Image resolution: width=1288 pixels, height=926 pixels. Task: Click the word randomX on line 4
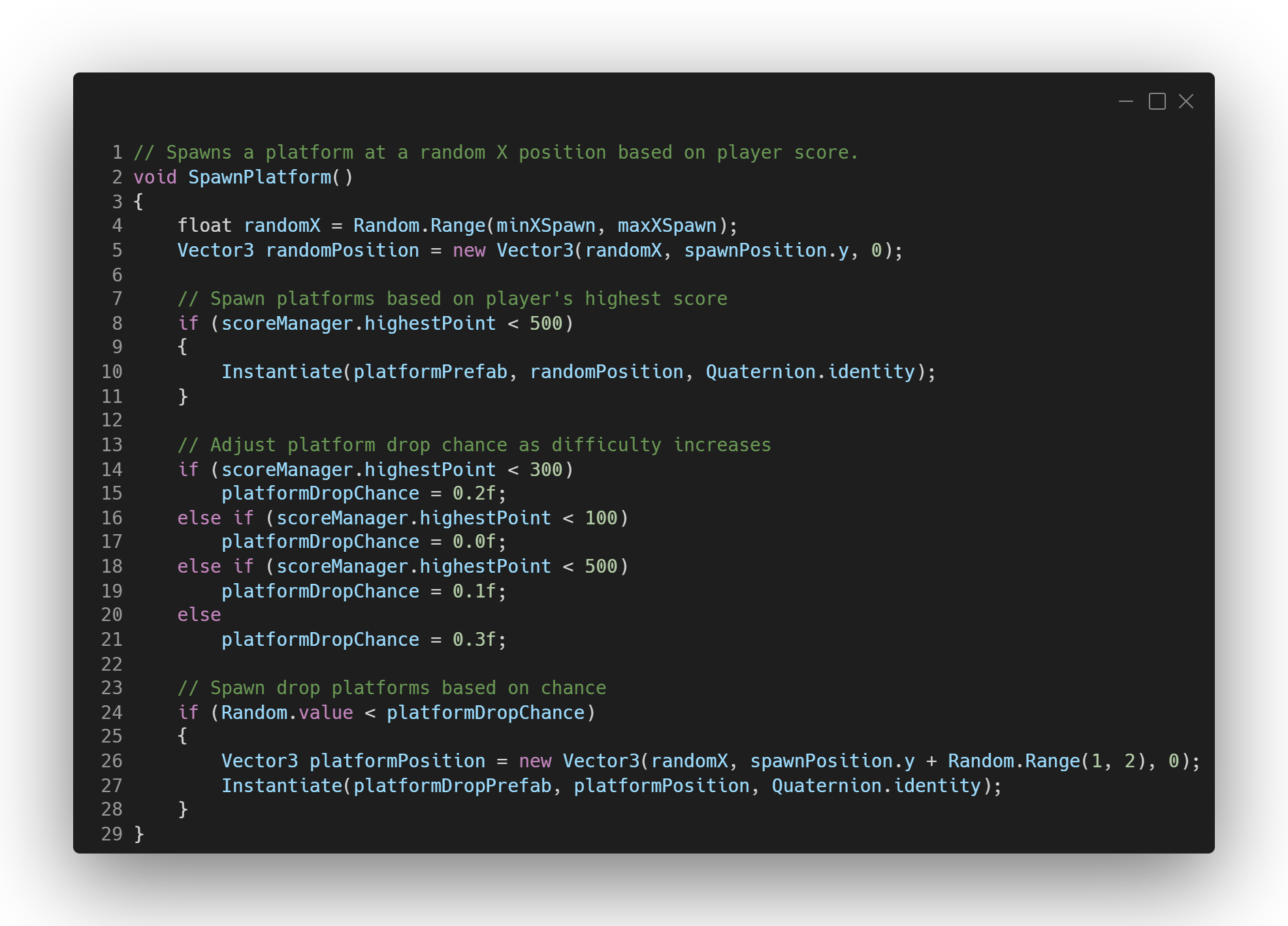(282, 225)
